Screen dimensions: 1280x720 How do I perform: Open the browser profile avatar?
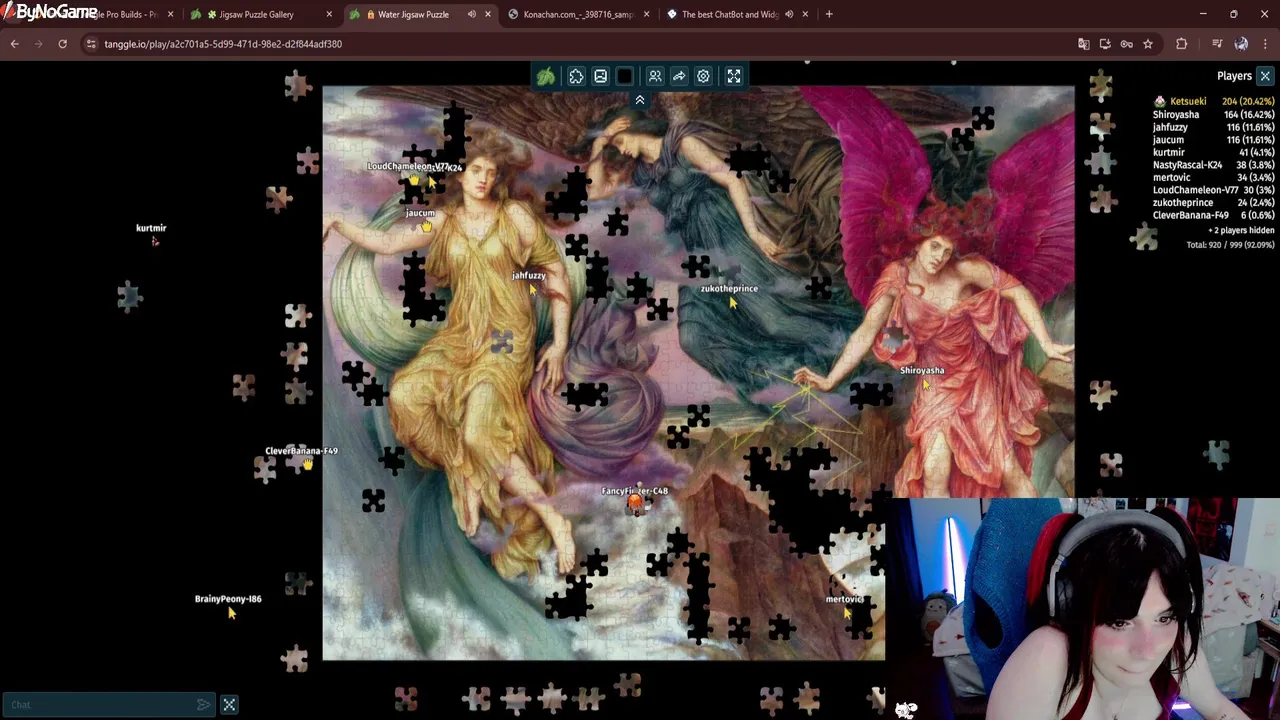(x=1241, y=44)
